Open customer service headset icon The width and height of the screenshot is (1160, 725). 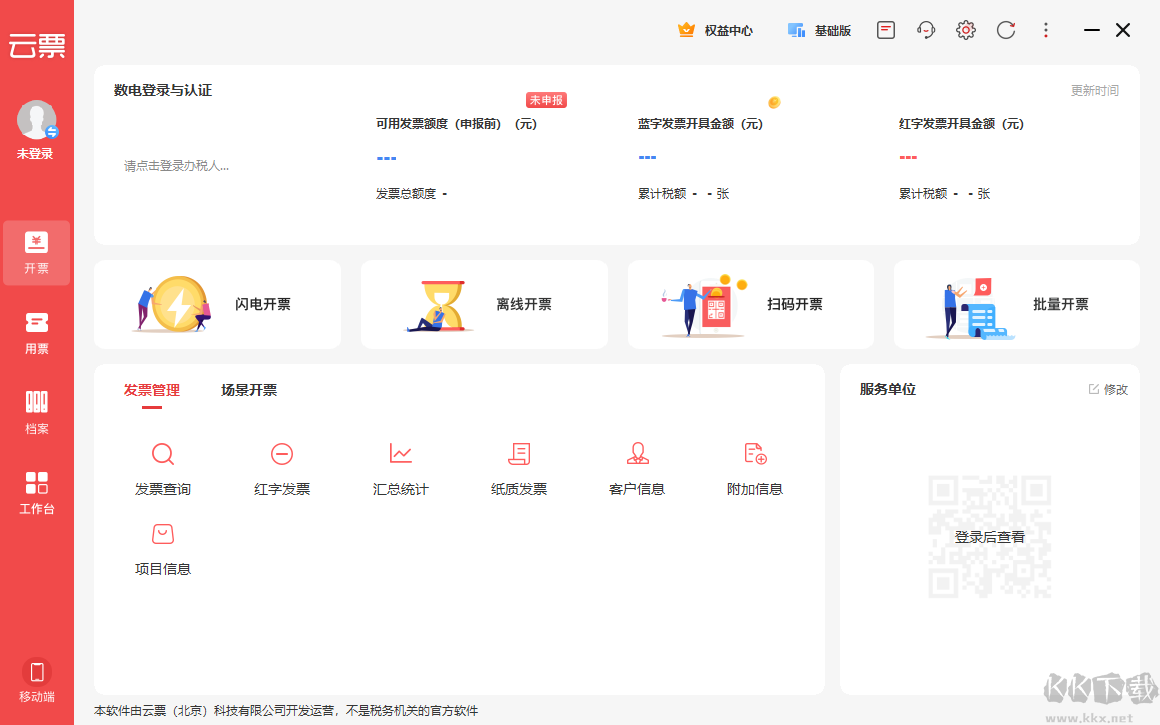coord(925,30)
